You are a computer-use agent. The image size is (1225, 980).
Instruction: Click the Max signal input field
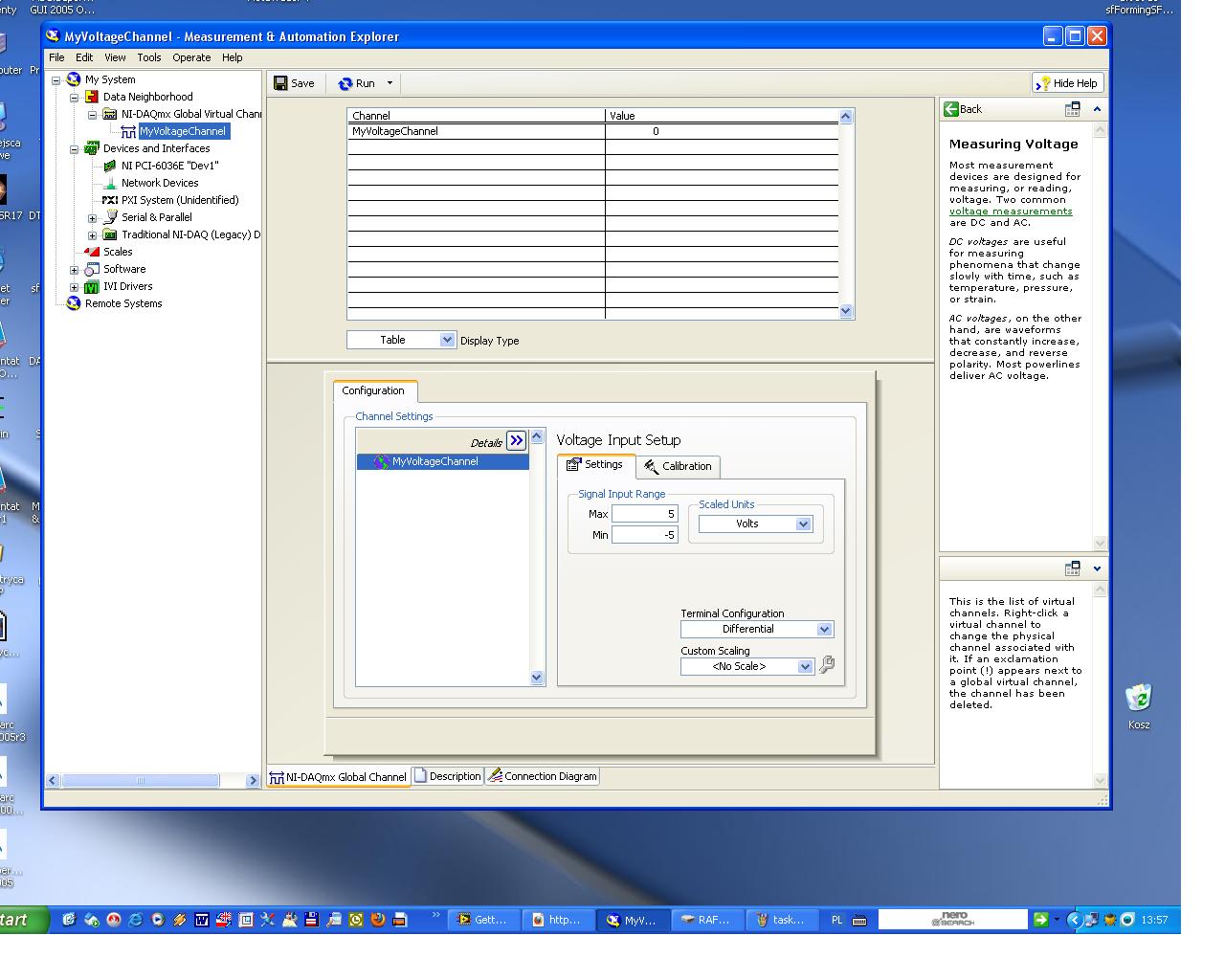coord(645,514)
